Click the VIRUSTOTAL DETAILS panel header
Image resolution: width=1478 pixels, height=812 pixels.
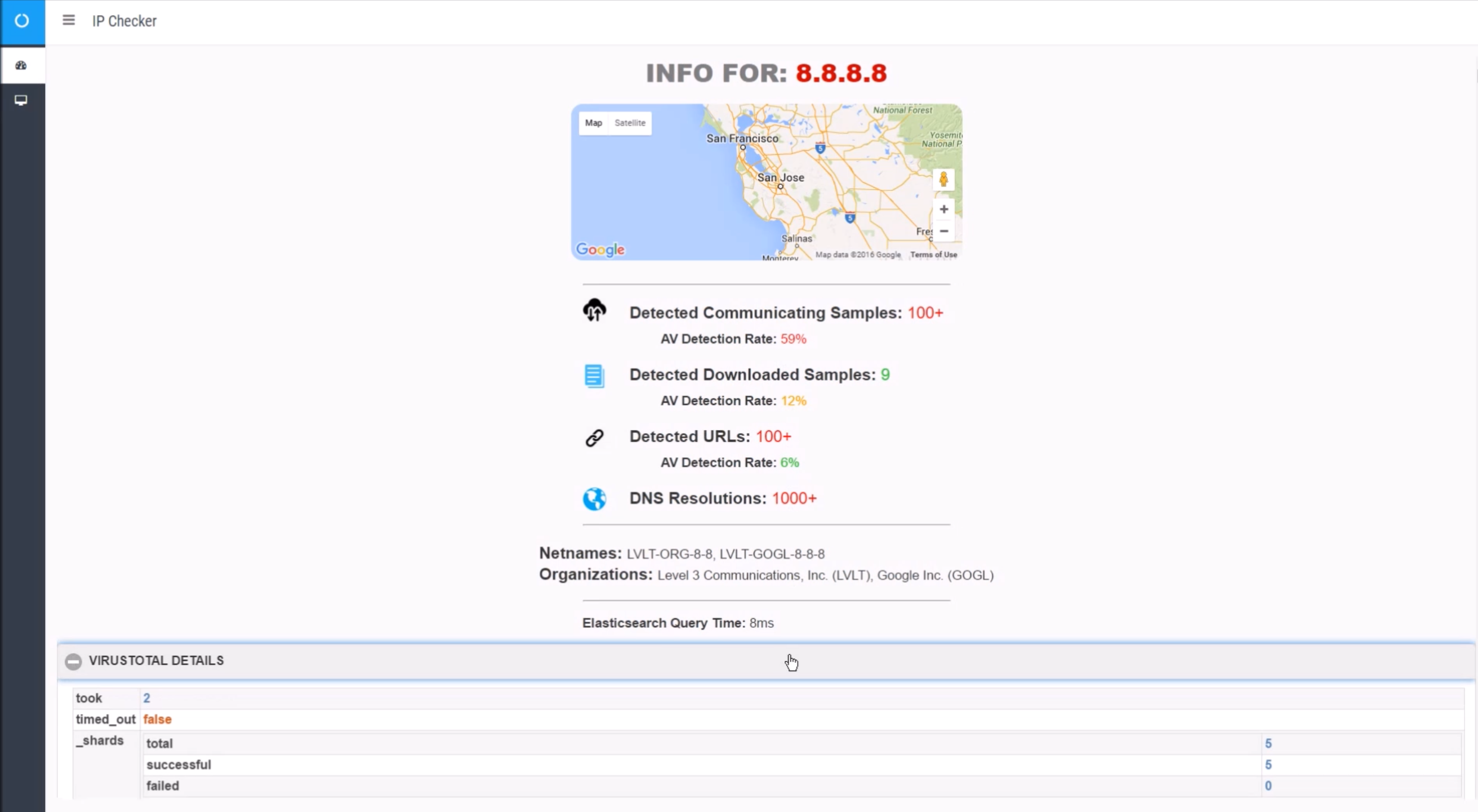tap(157, 661)
